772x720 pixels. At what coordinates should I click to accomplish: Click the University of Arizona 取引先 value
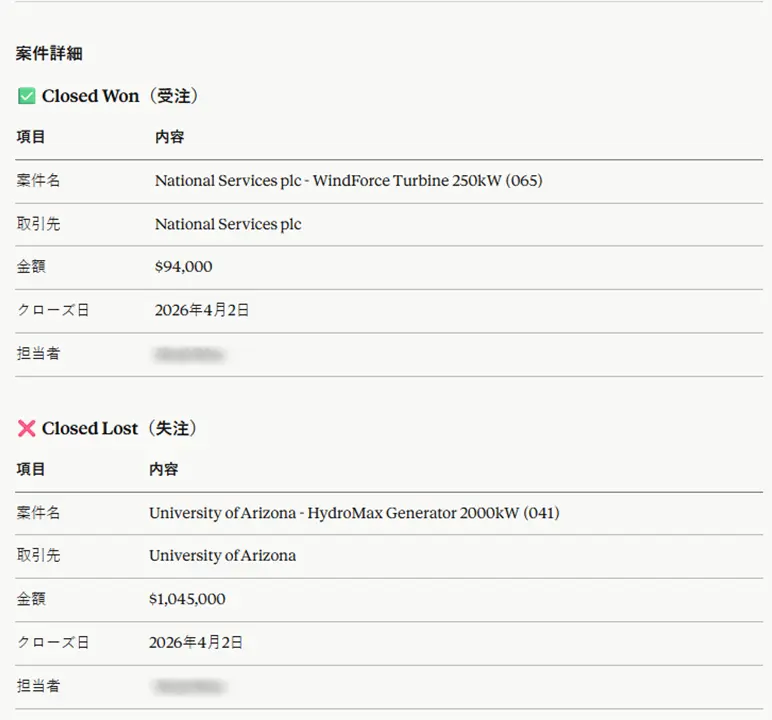point(223,556)
